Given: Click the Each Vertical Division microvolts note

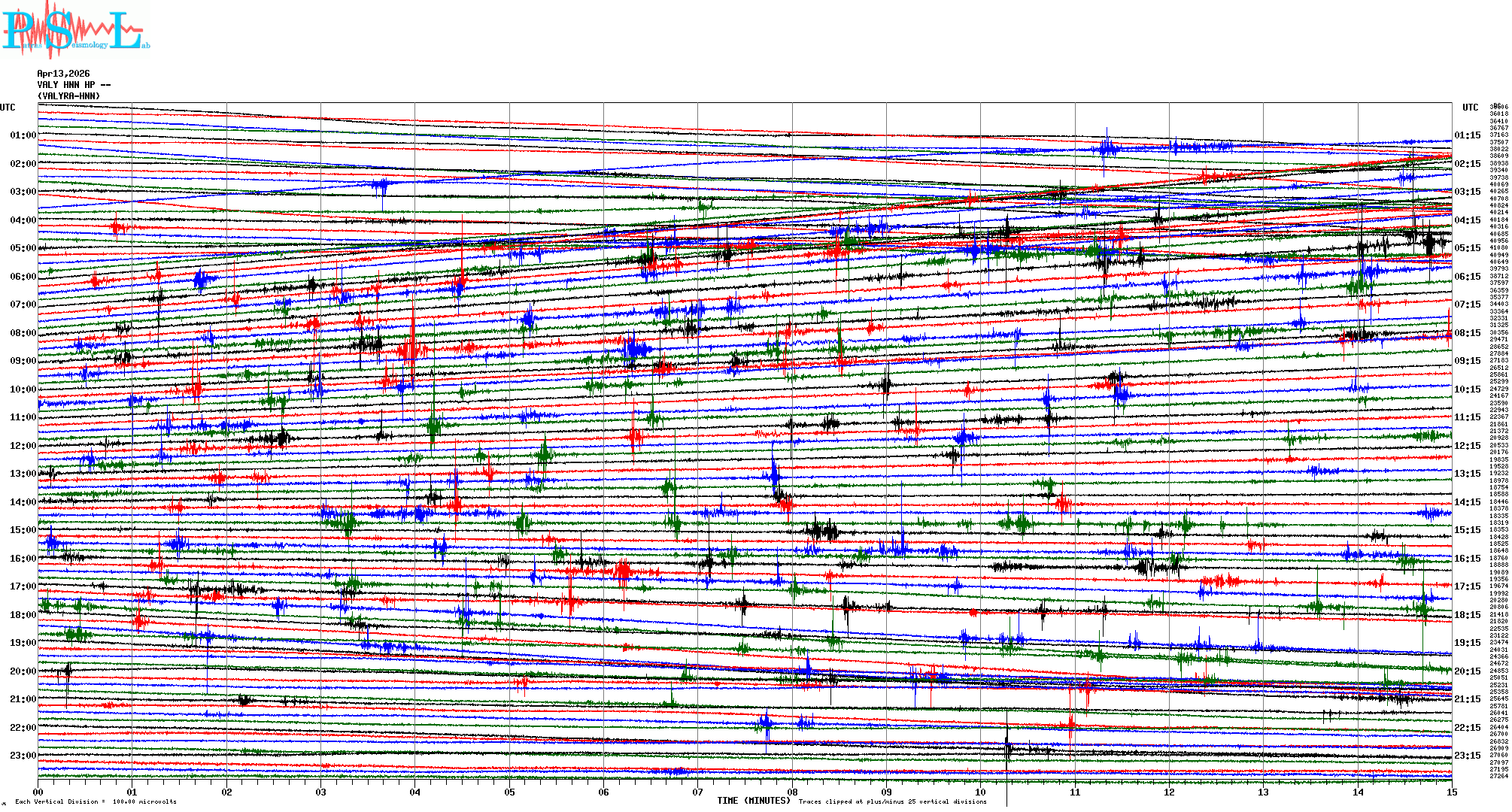Looking at the screenshot, I should click(96, 801).
